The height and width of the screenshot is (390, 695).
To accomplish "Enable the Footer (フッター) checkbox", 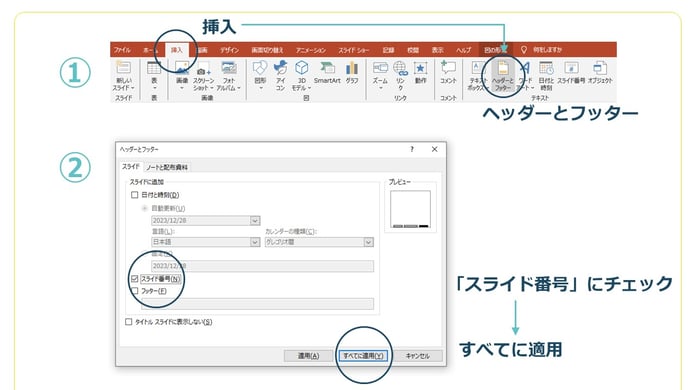I will click(x=135, y=291).
